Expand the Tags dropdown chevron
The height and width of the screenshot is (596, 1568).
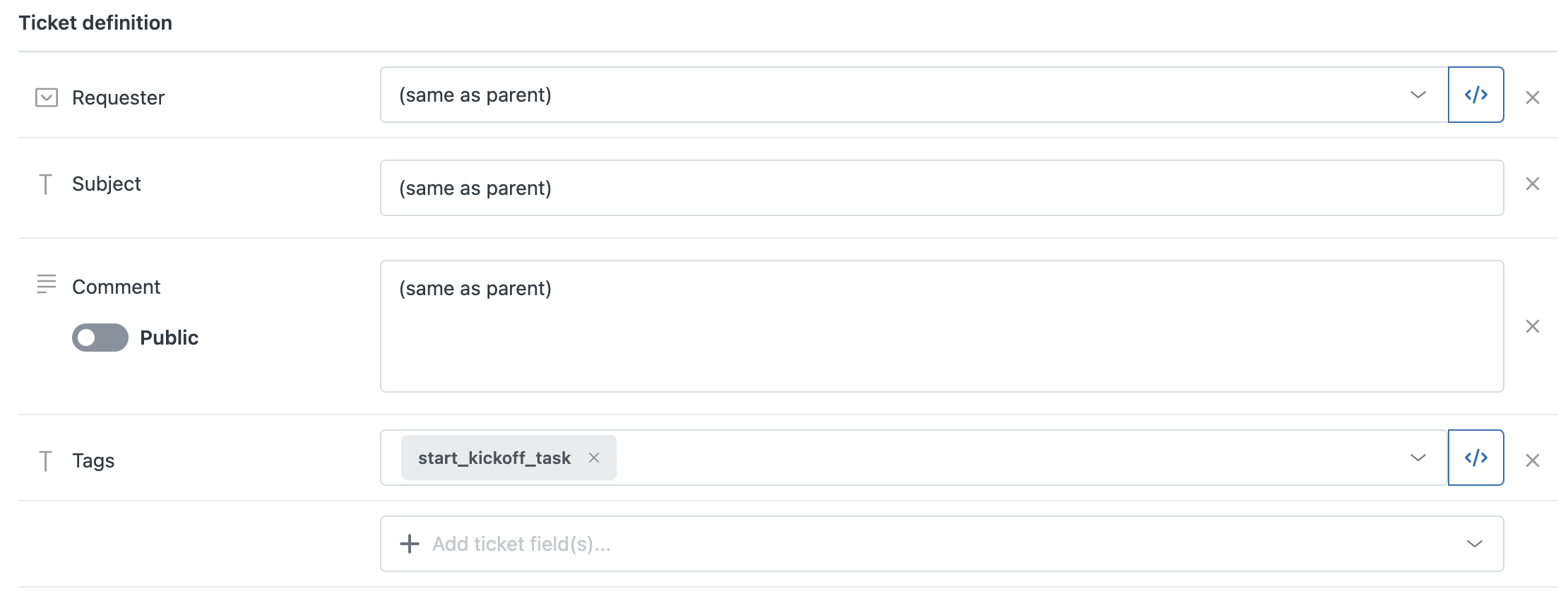1418,458
